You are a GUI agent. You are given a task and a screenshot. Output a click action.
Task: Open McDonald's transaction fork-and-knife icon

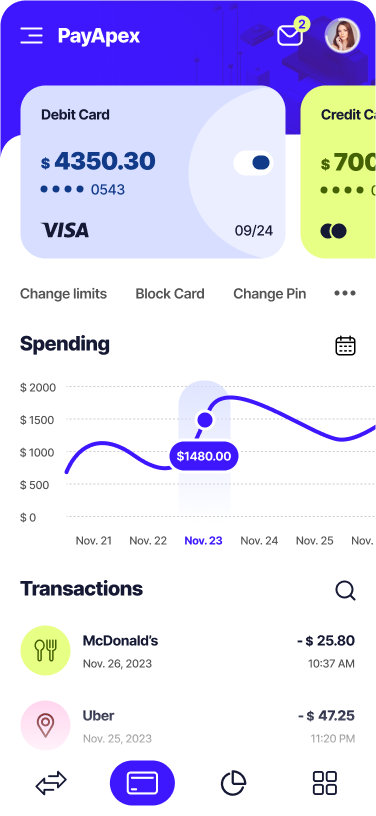pyautogui.click(x=45, y=651)
